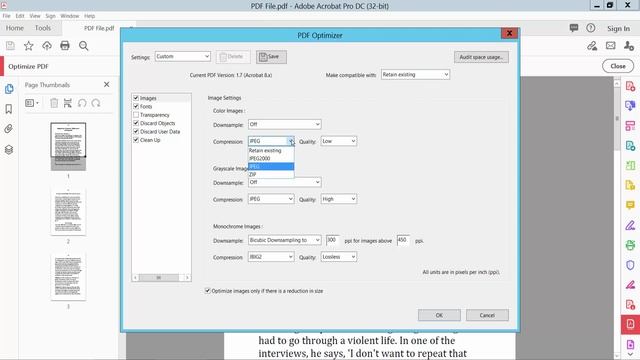Select ZIP compression option

pos(271,174)
